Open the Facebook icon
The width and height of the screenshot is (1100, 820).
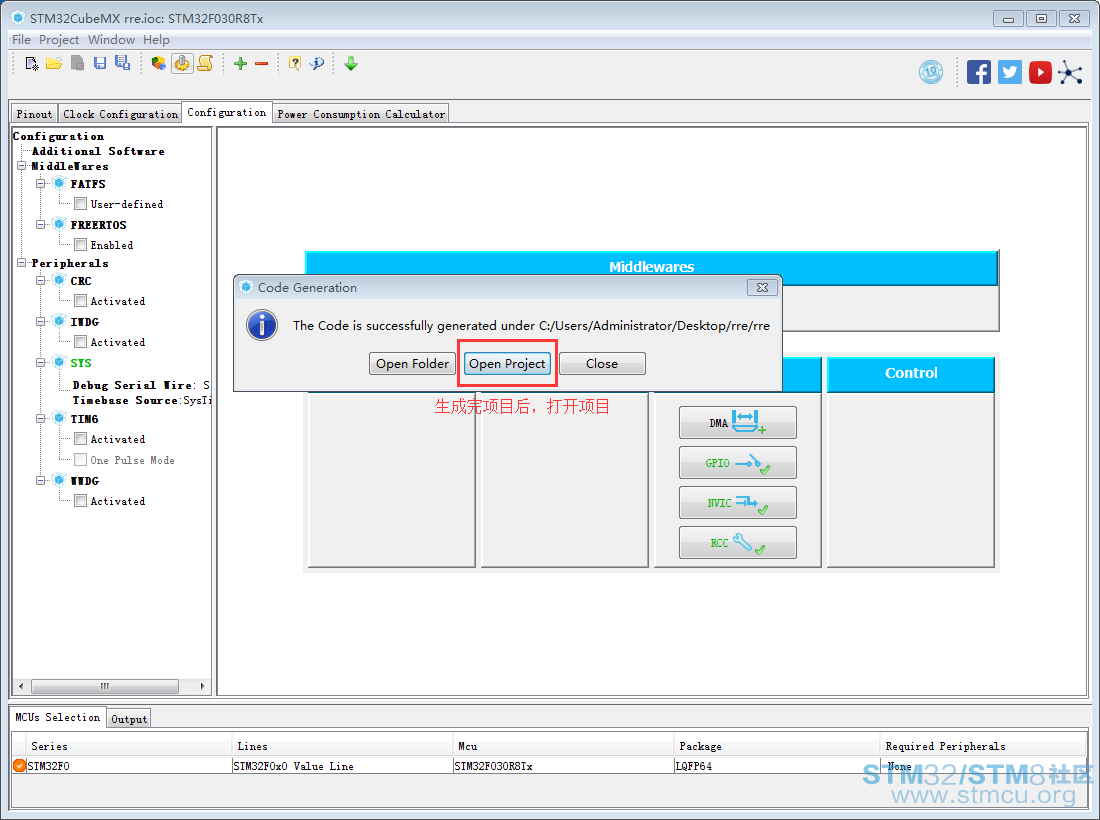979,72
